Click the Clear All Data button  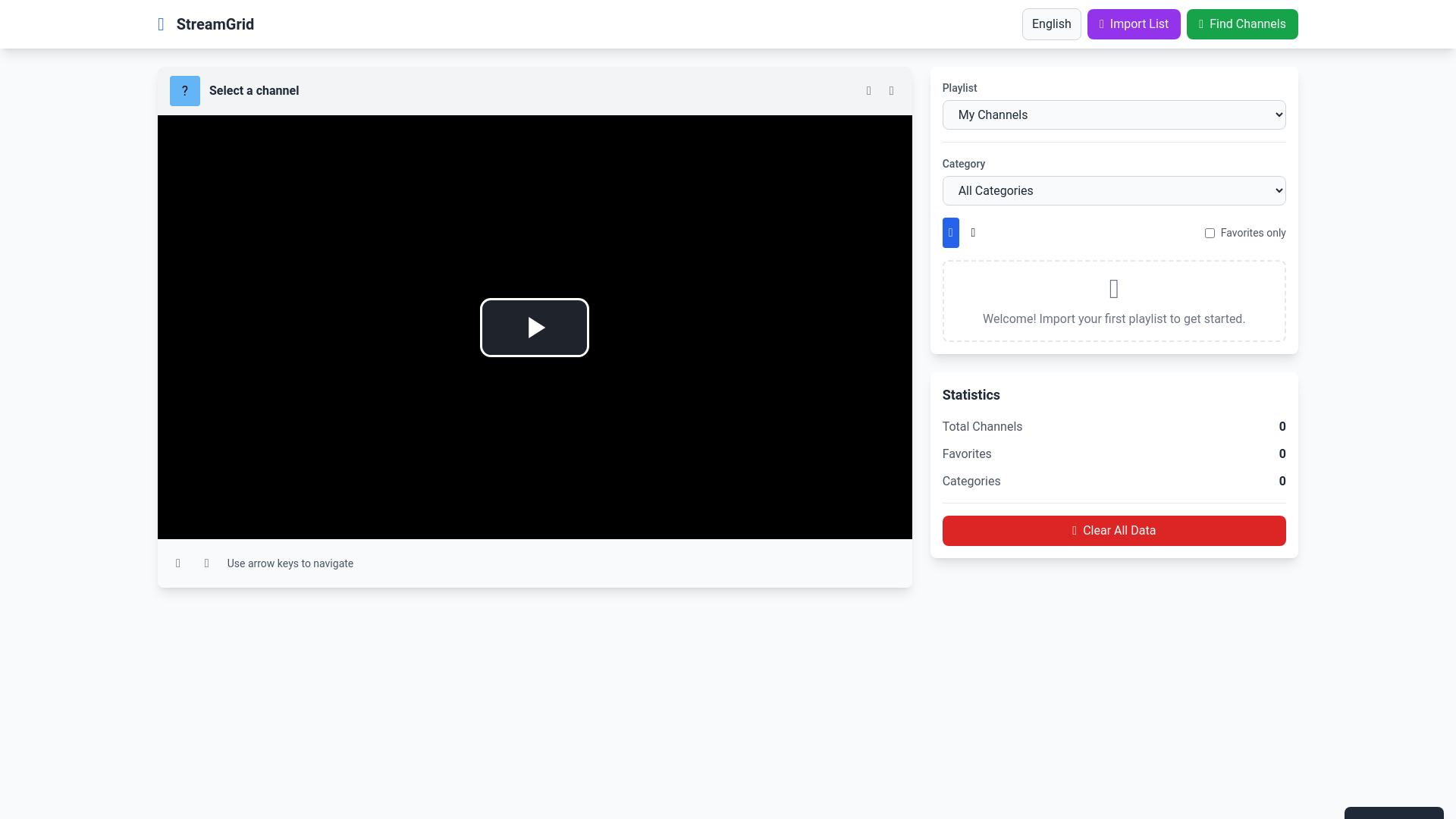1114,531
